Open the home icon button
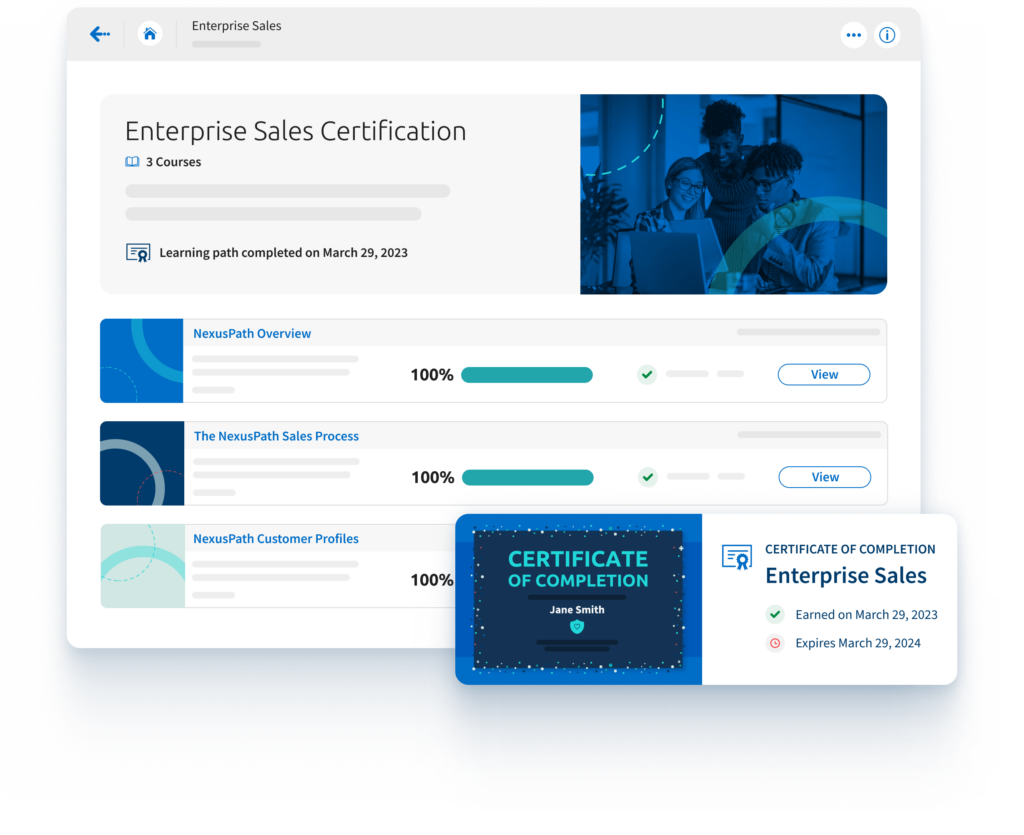This screenshot has height=835, width=1024. (x=150, y=33)
